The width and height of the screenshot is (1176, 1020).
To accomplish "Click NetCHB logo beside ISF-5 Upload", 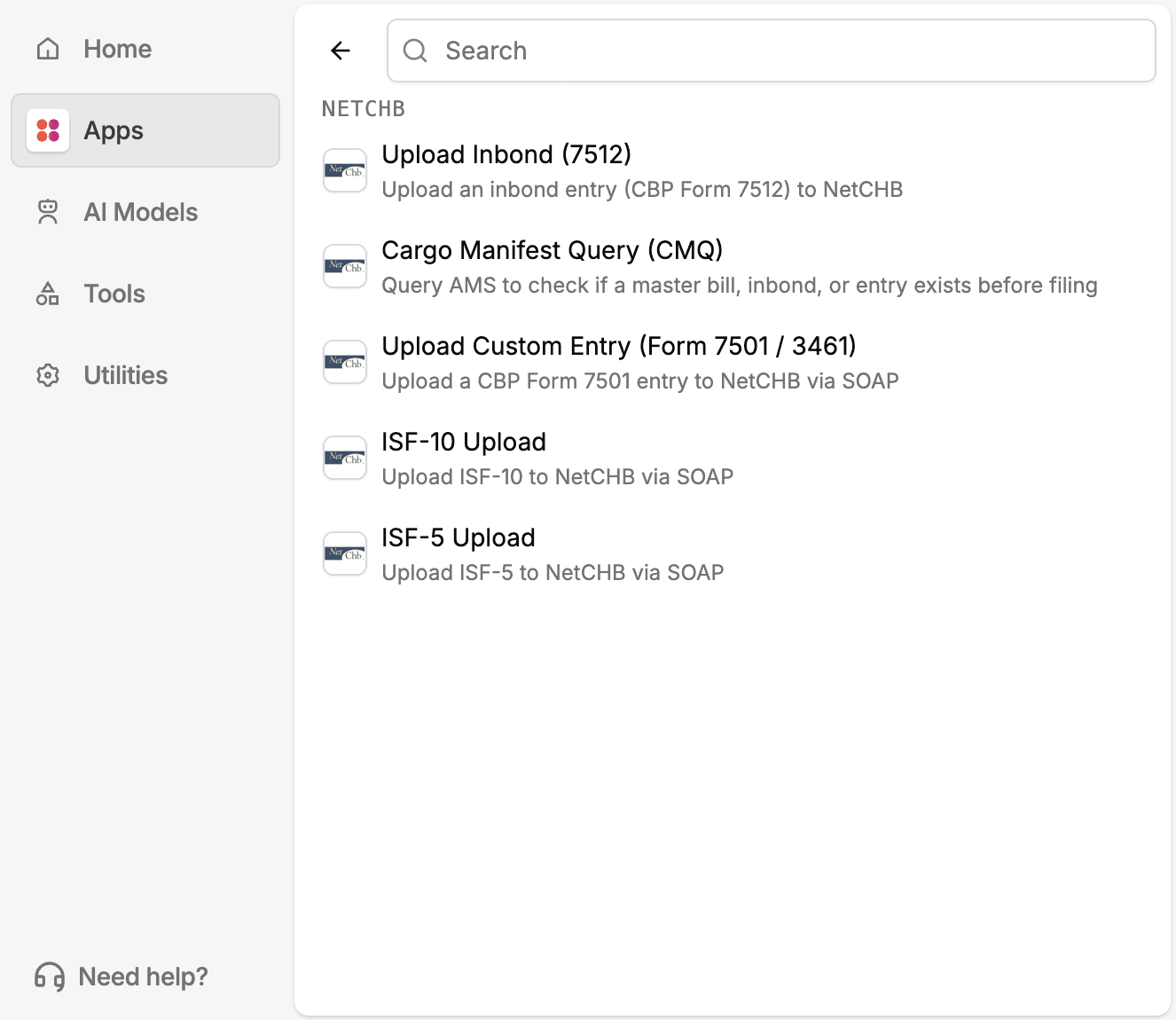I will point(345,553).
